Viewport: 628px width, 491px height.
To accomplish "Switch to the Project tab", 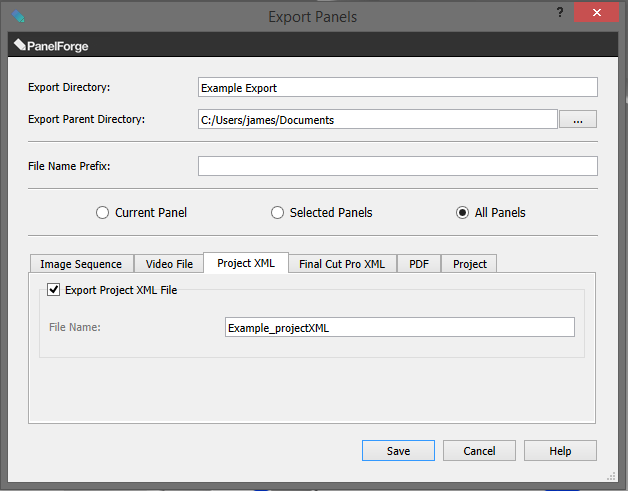I will pos(469,264).
